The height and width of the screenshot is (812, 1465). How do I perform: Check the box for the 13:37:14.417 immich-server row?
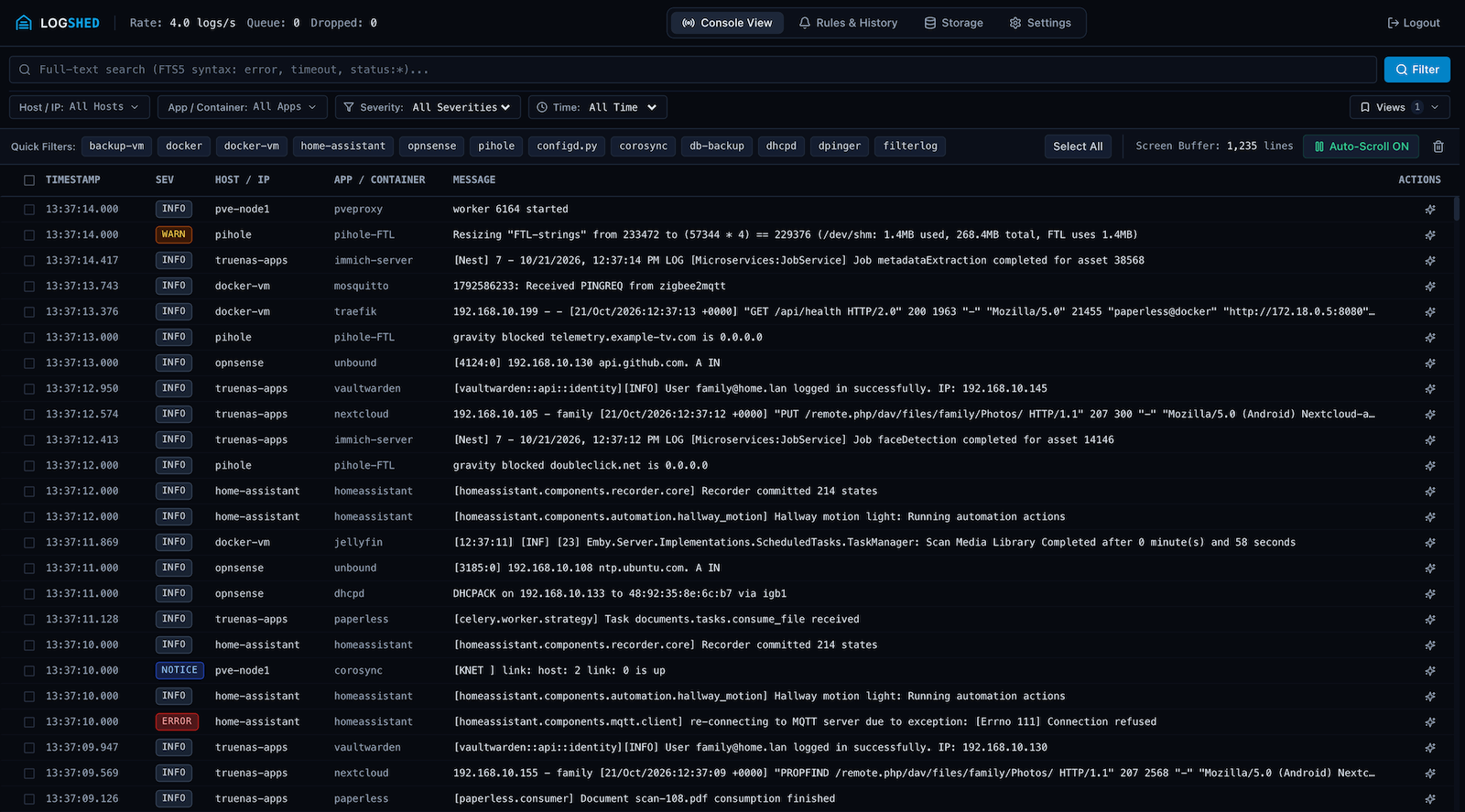pyautogui.click(x=29, y=261)
